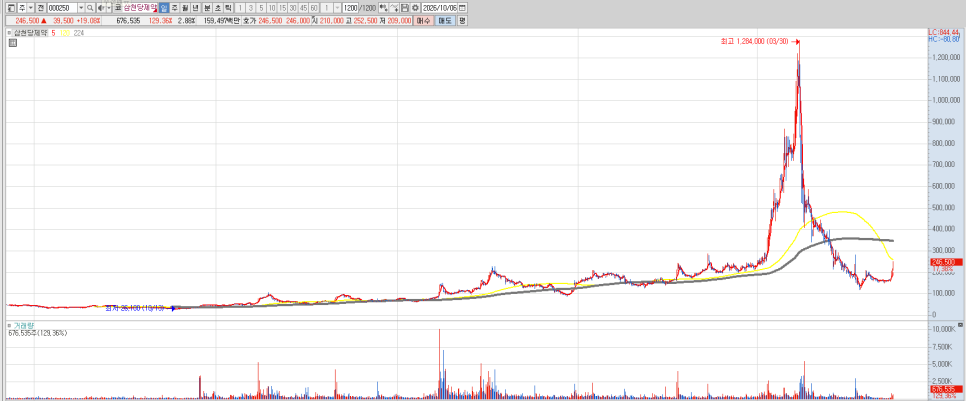Click the 평 button next to 매도
Screen dimensions: 966x401
pyautogui.click(x=462, y=20)
